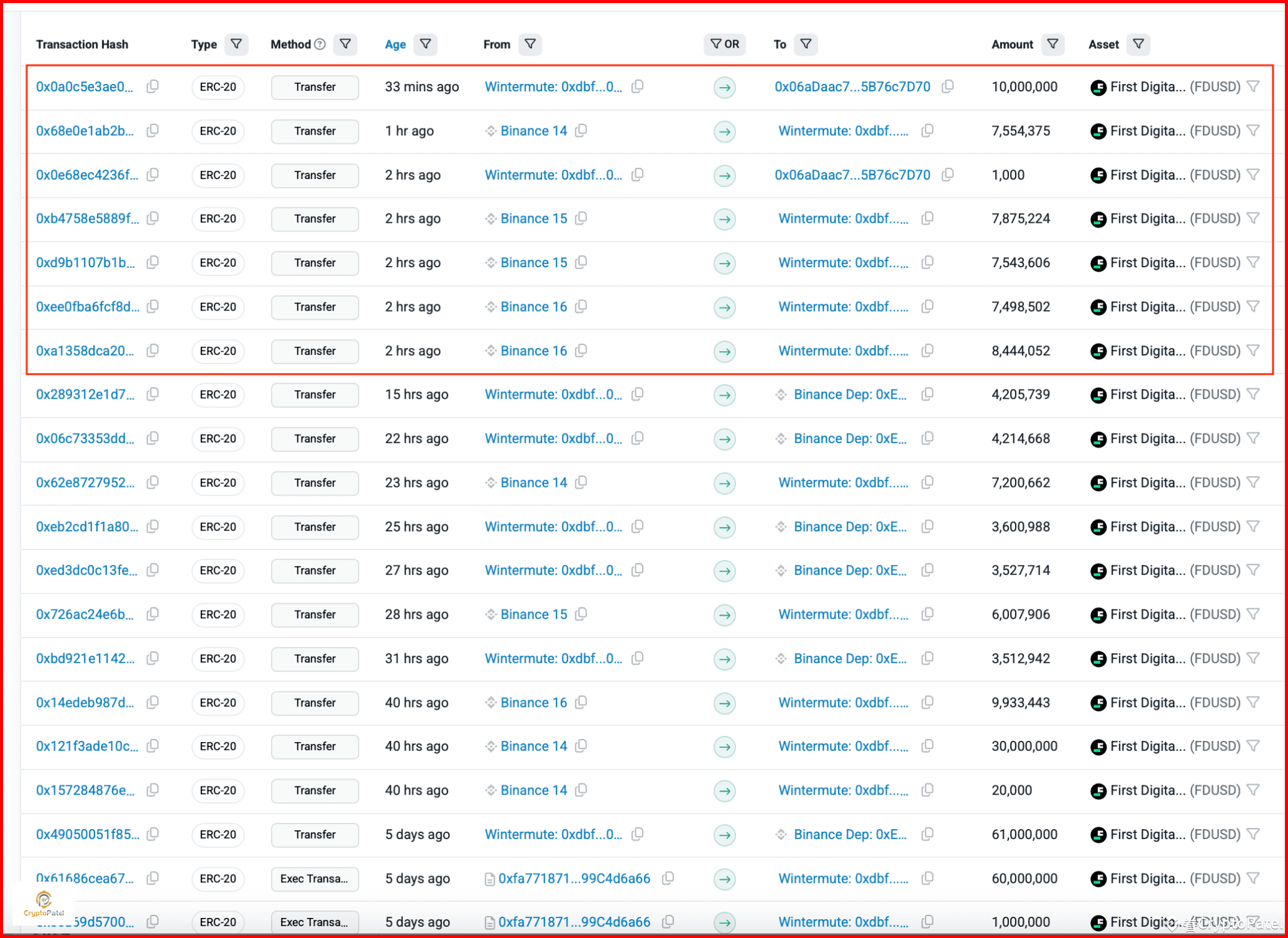Copy transaction hash 0x0a0c5e3ae0
Viewport: 1288px width, 938px height.
tap(153, 87)
